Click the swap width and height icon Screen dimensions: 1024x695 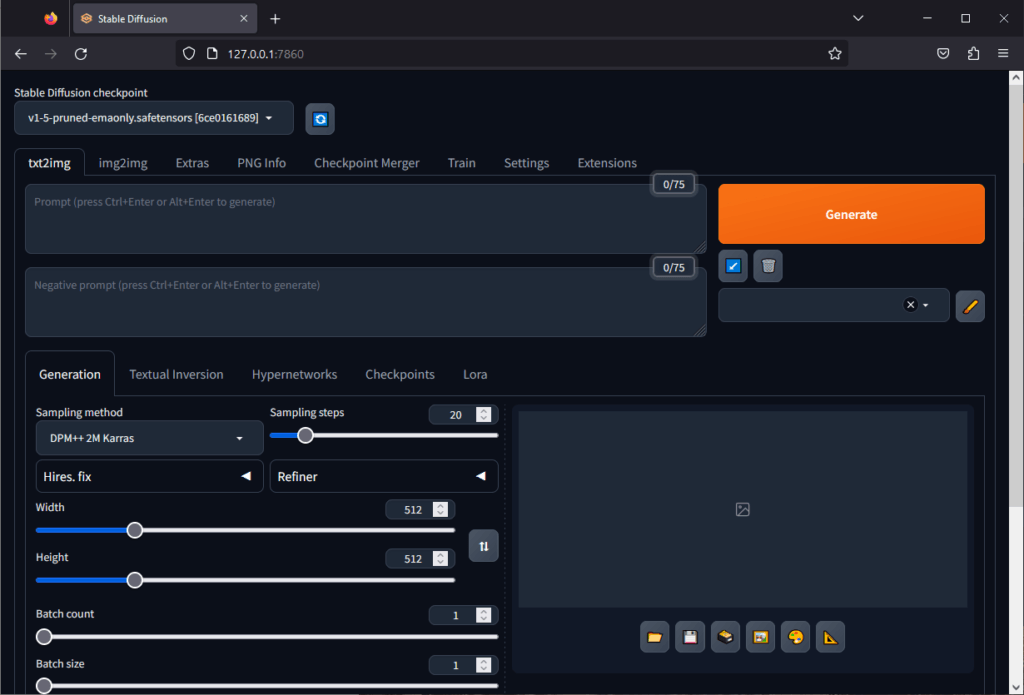(x=483, y=546)
